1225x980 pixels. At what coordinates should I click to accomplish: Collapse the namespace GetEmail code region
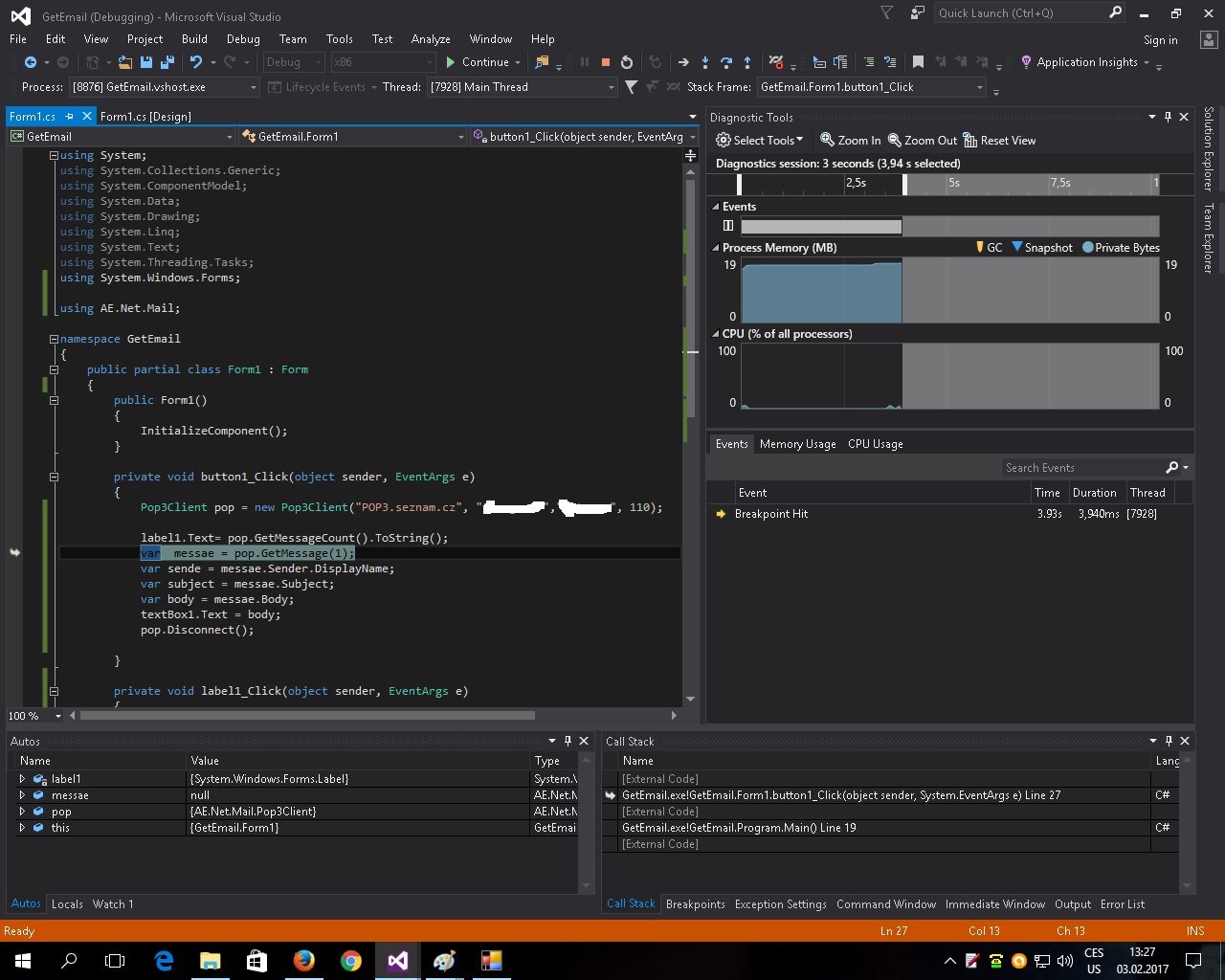[x=55, y=339]
